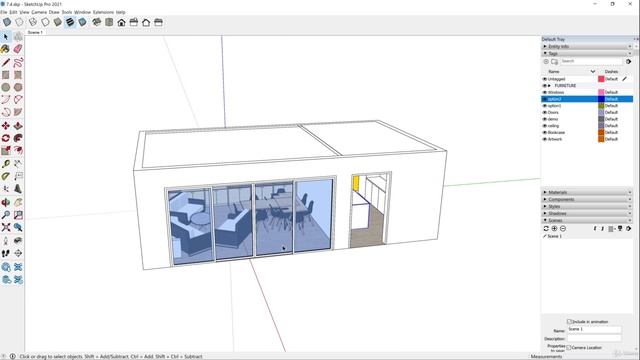
Task: Switch to Front view house icon
Action: point(122,22)
